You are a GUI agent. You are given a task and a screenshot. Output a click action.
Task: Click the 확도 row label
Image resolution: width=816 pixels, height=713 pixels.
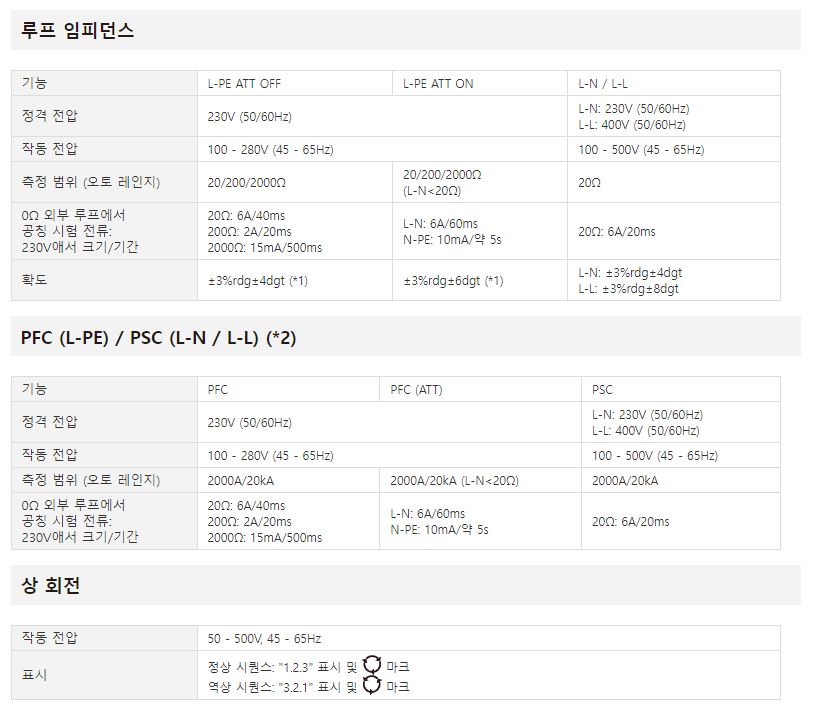(34, 280)
